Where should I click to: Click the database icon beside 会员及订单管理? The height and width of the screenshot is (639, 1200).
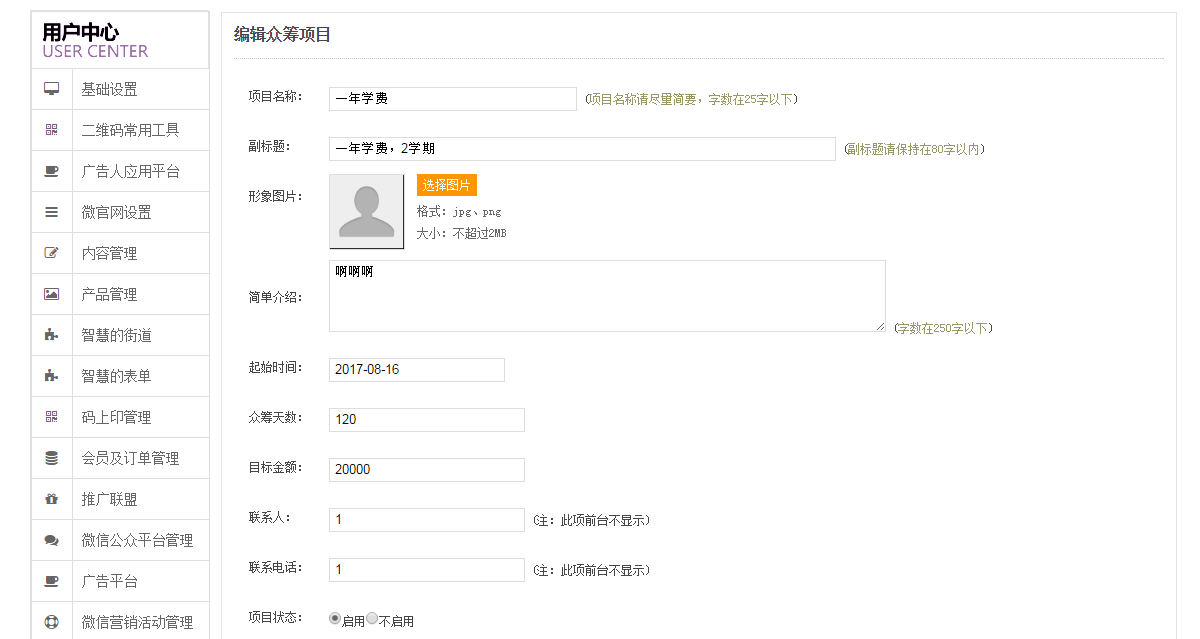pyautogui.click(x=52, y=458)
